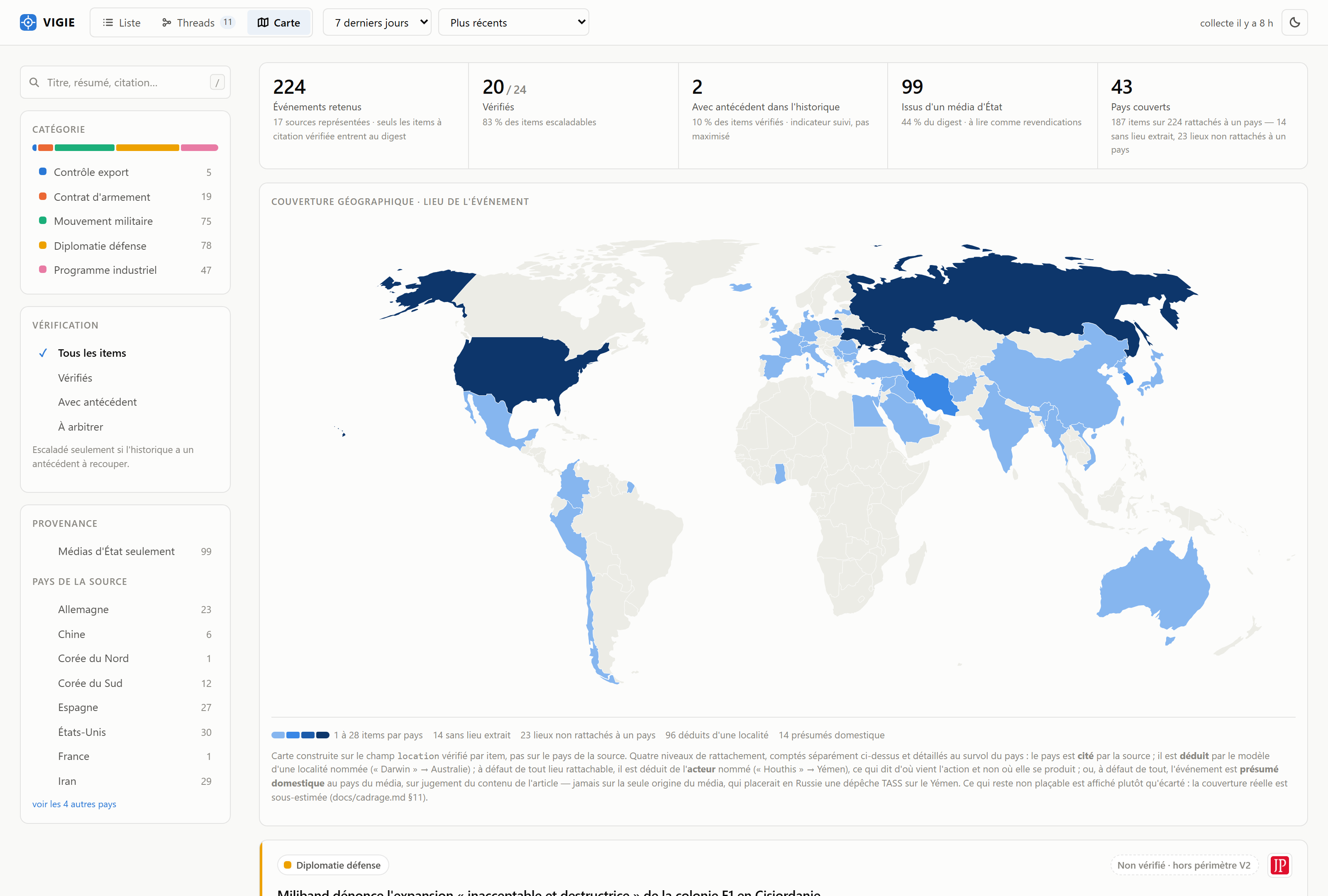The image size is (1328, 896).
Task: Select Tous les items verification filter
Action: pyautogui.click(x=125, y=353)
